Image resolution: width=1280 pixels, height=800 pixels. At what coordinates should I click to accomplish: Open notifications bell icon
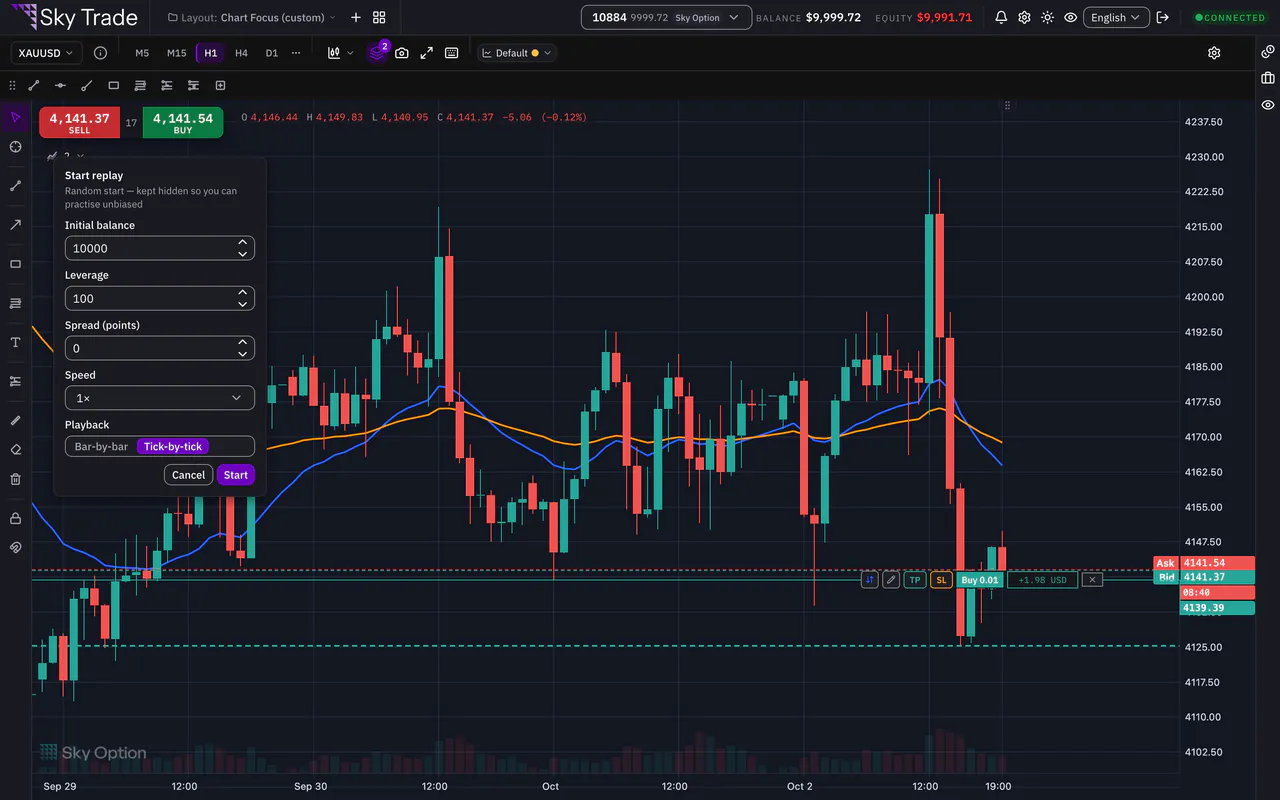tap(1001, 17)
